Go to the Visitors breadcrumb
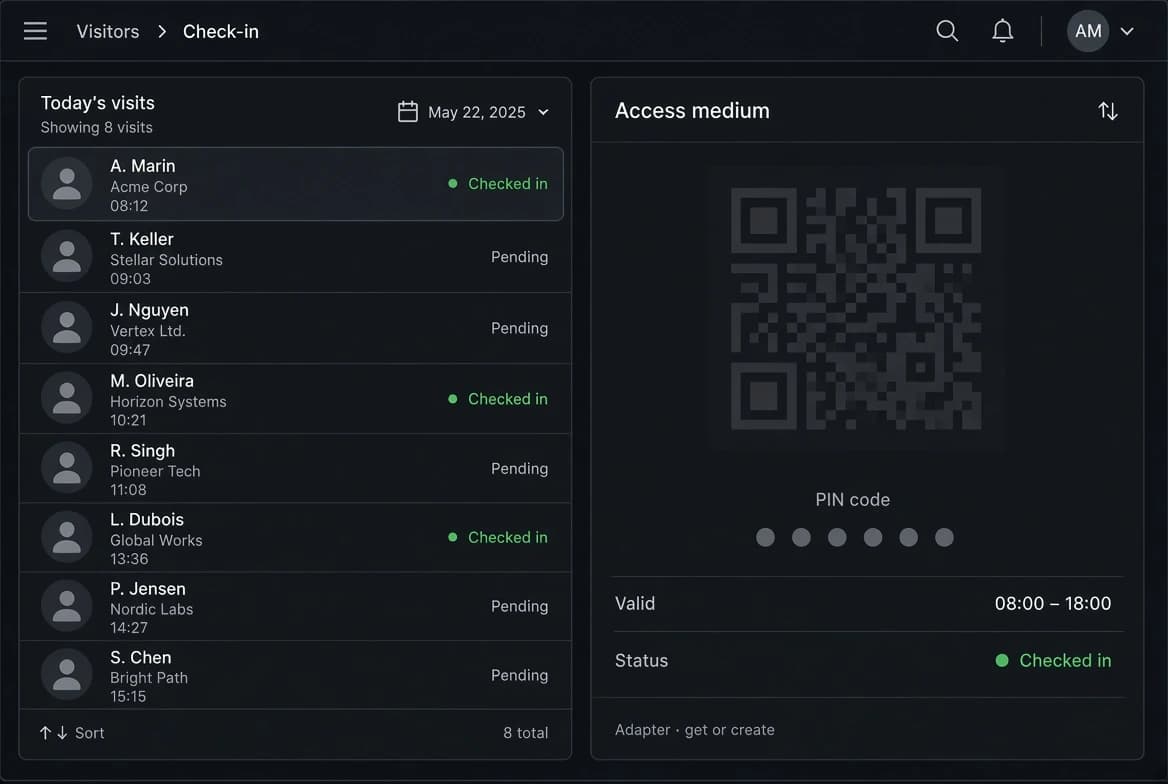 [108, 31]
